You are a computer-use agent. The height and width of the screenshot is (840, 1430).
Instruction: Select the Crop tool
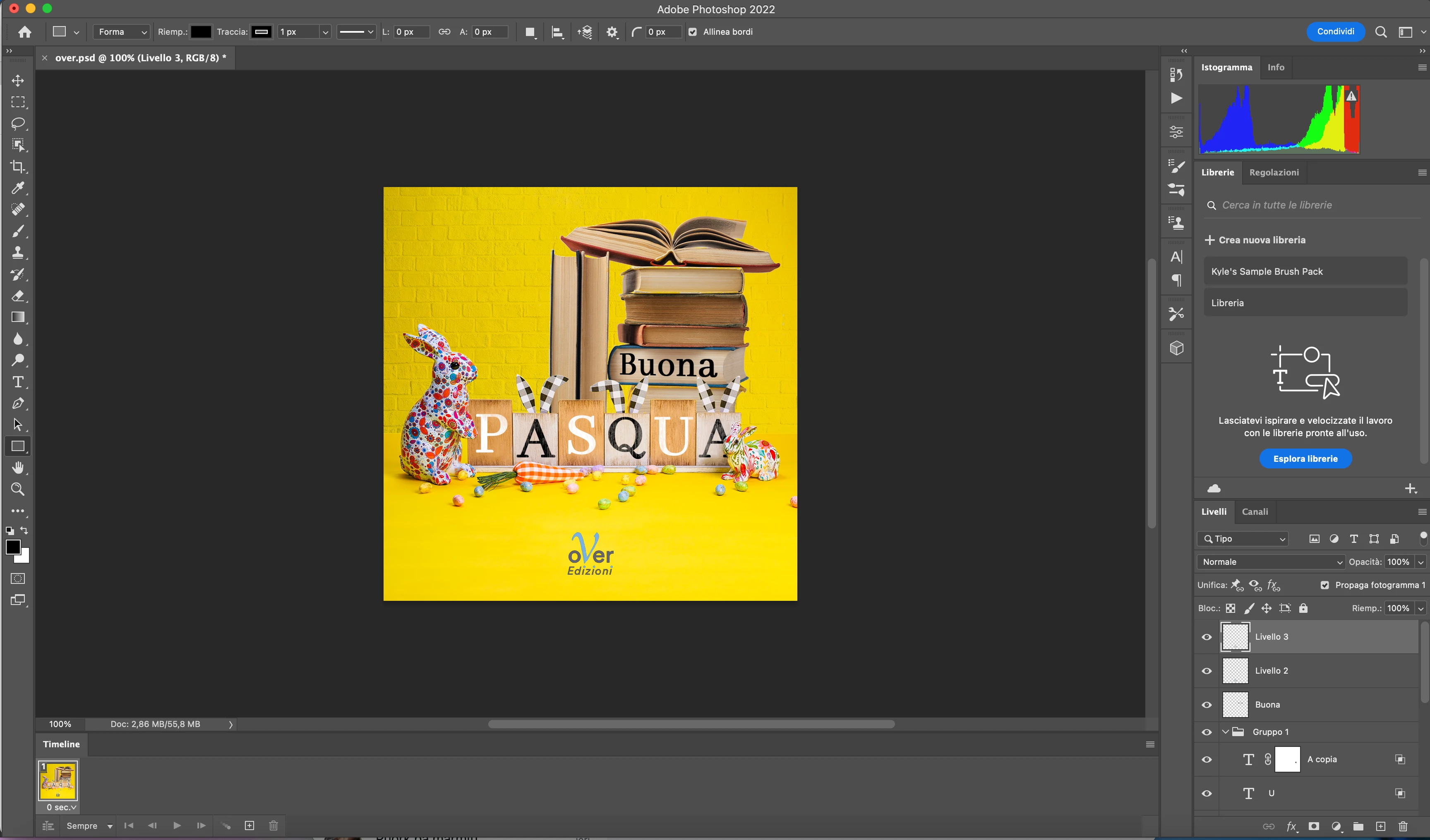click(18, 166)
